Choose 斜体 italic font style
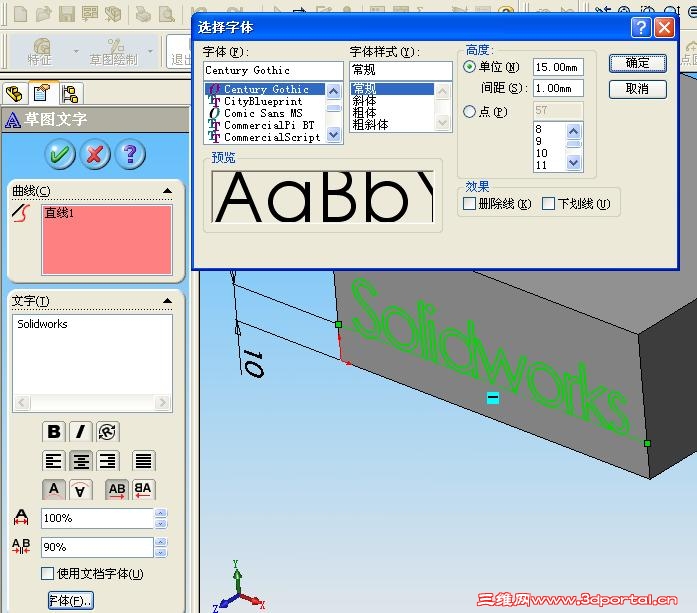Image resolution: width=697 pixels, height=613 pixels. tap(393, 101)
